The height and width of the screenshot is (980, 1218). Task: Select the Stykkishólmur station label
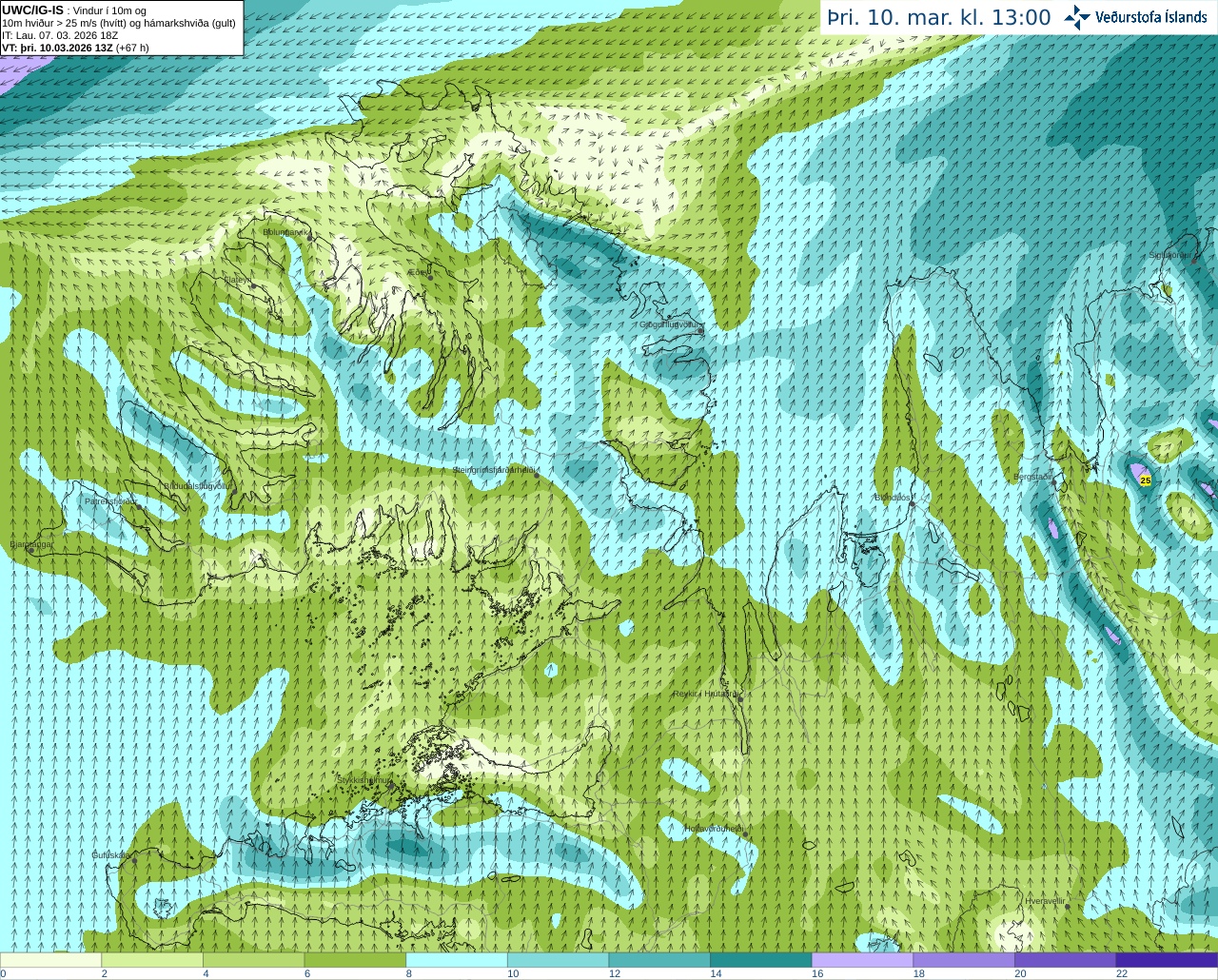click(x=363, y=779)
